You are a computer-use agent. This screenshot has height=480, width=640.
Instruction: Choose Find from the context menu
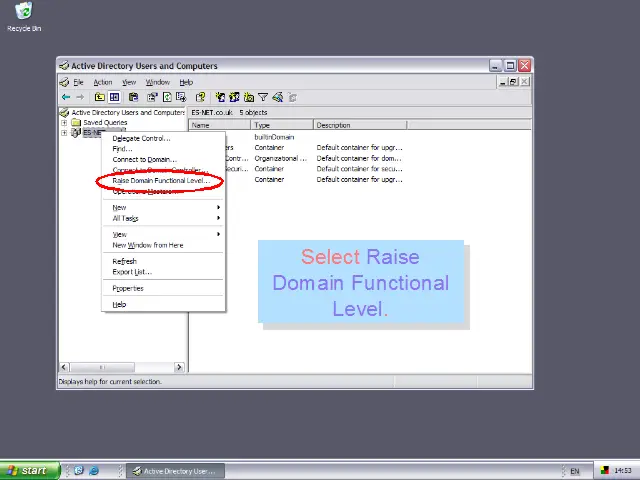pyautogui.click(x=163, y=149)
